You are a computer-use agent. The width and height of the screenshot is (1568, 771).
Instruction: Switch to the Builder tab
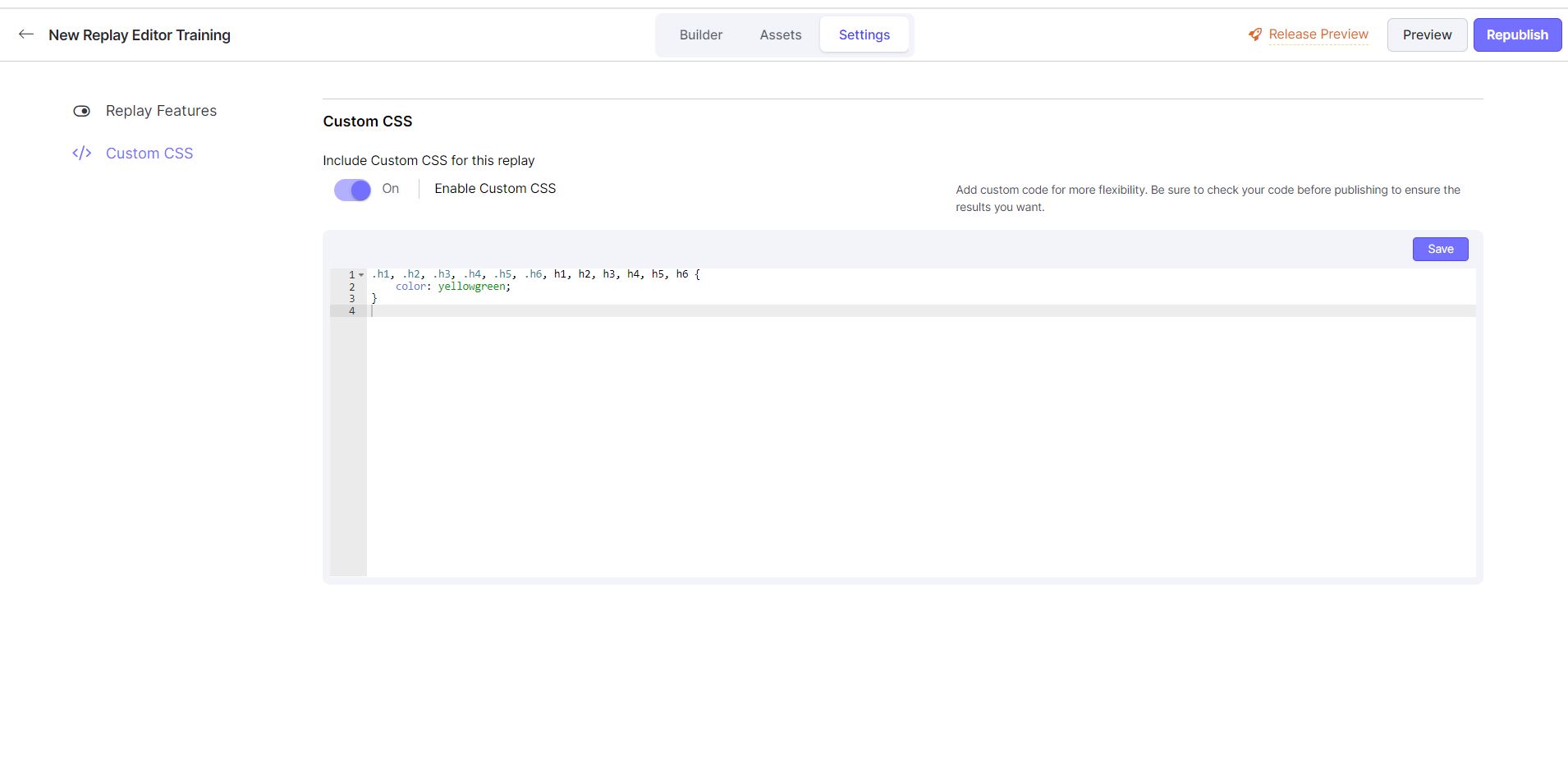coord(701,34)
